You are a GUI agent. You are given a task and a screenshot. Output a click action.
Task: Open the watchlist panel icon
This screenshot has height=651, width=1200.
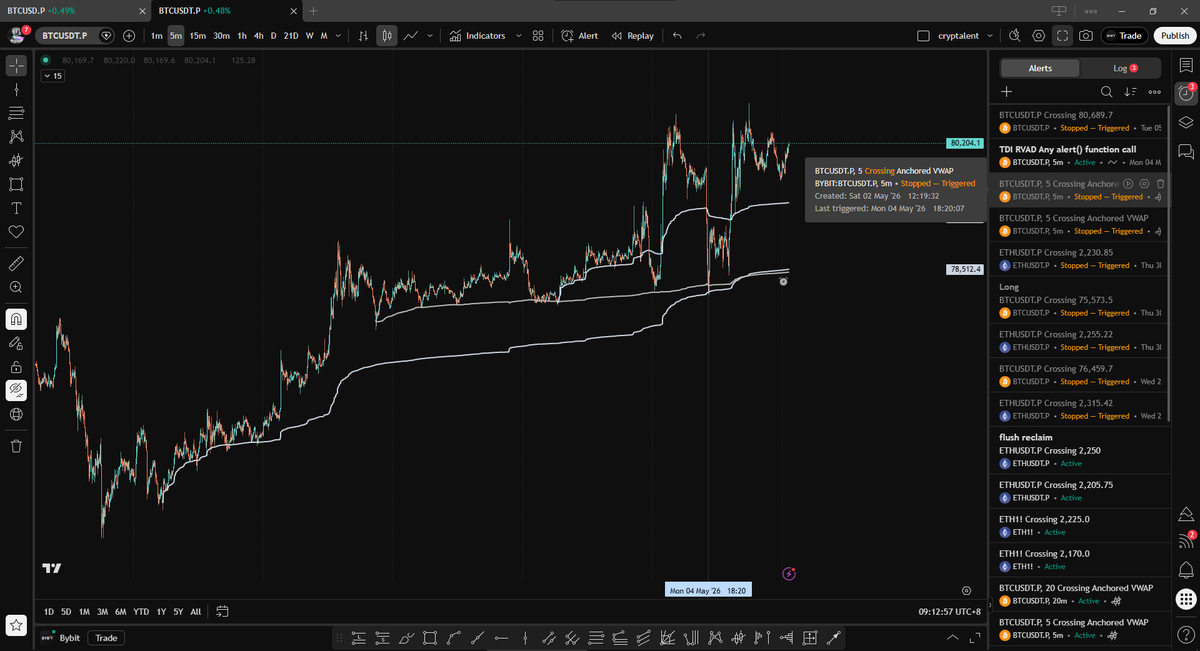pyautogui.click(x=1186, y=66)
